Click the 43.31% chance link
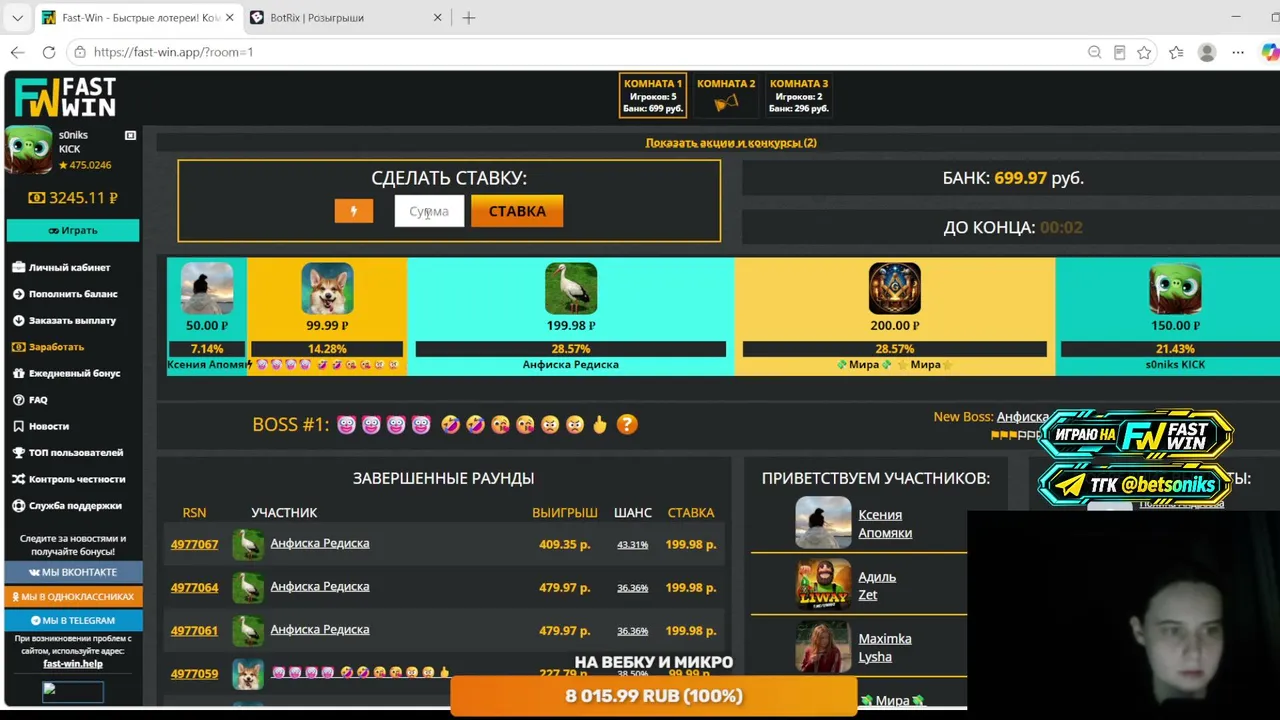 click(633, 545)
